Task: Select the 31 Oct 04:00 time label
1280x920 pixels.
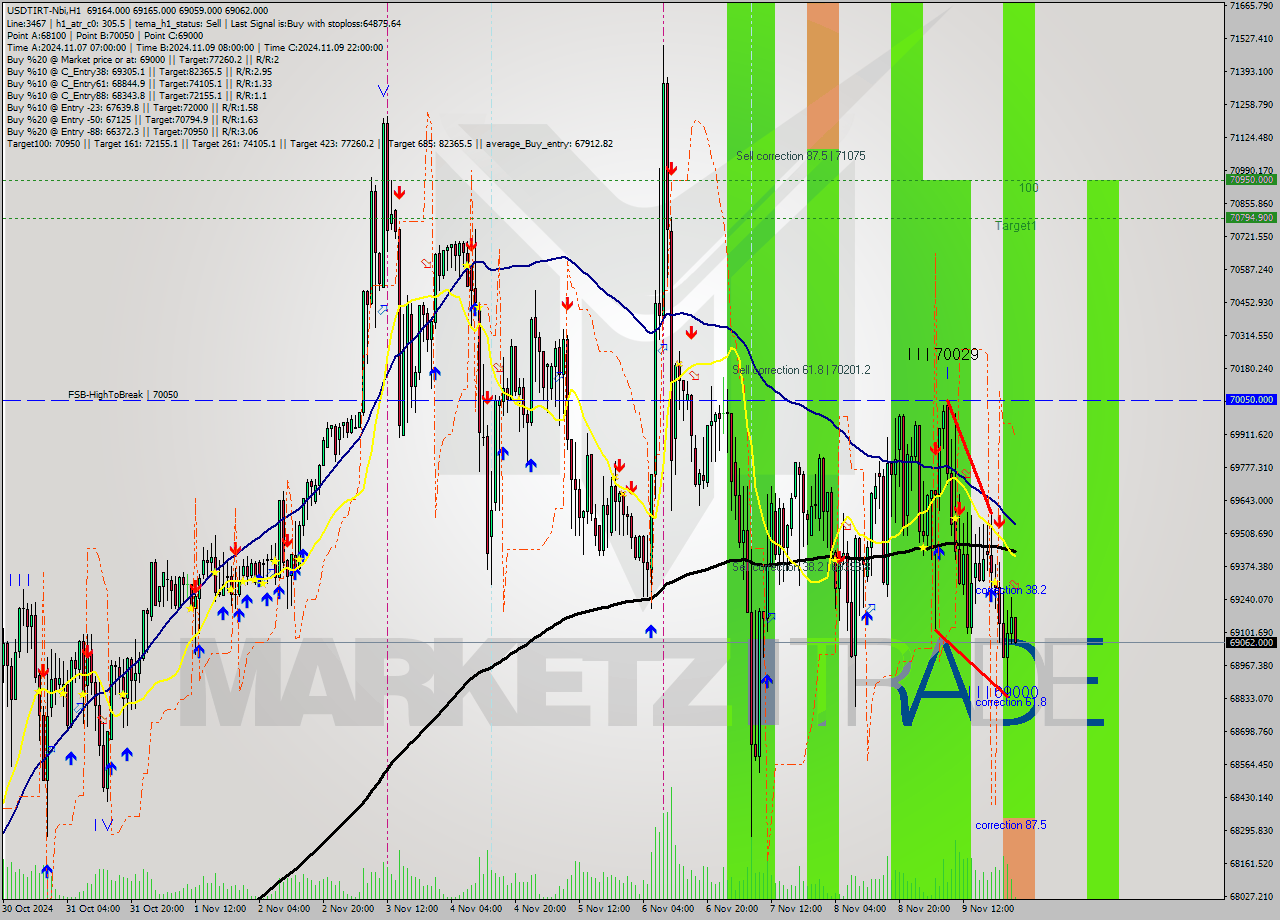Action: [x=94, y=909]
